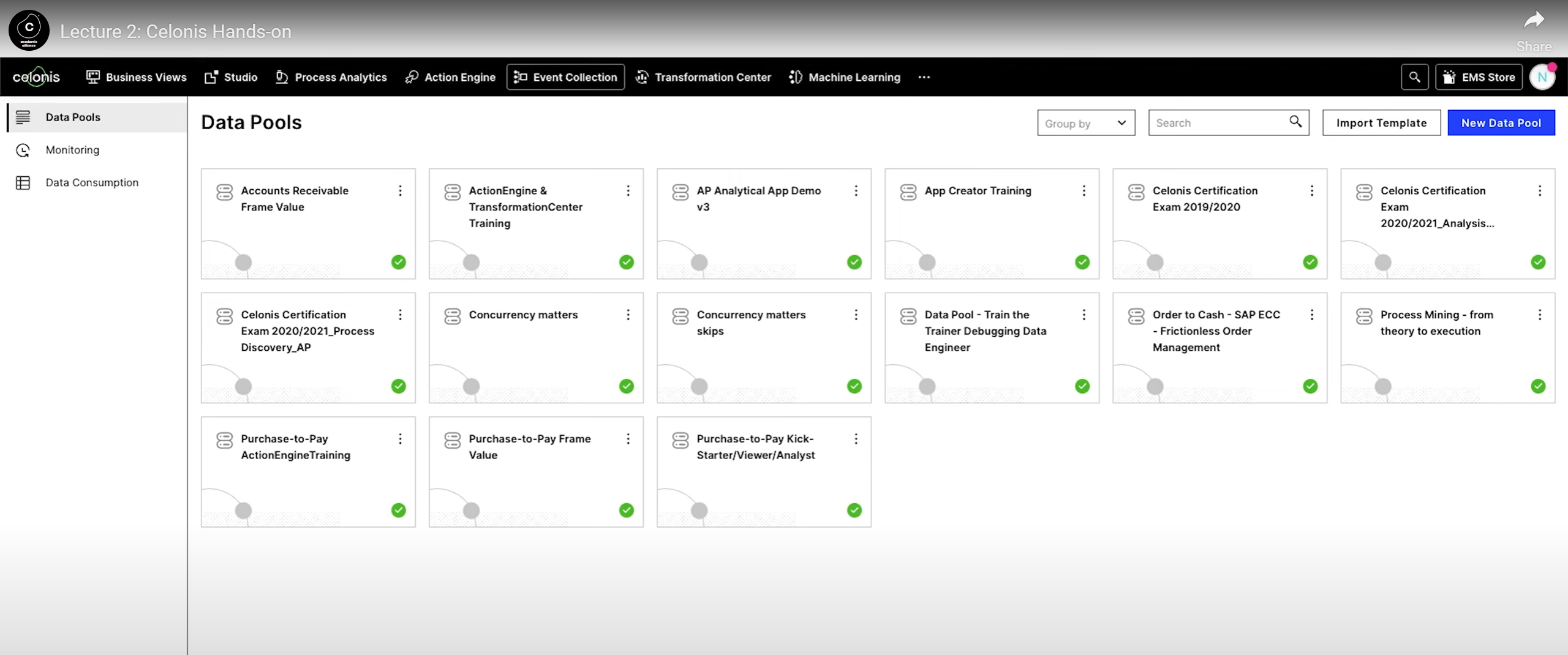Image resolution: width=1568 pixels, height=655 pixels.
Task: Open options for Data Pool - Train the Trainer
Action: (x=1084, y=315)
